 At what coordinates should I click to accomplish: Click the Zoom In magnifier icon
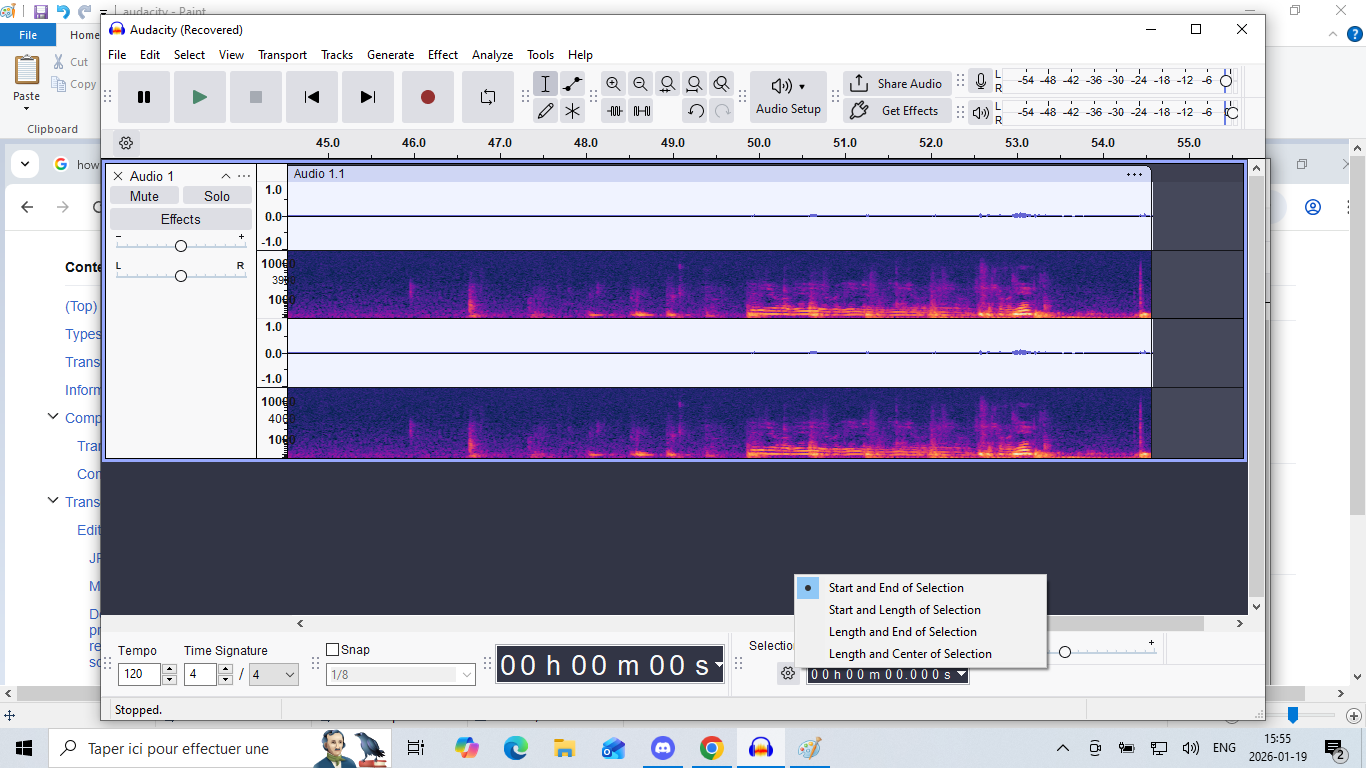pos(613,84)
